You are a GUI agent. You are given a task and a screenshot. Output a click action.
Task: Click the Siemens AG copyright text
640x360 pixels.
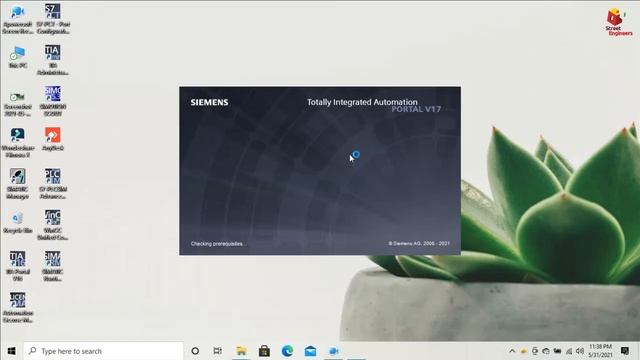click(419, 243)
